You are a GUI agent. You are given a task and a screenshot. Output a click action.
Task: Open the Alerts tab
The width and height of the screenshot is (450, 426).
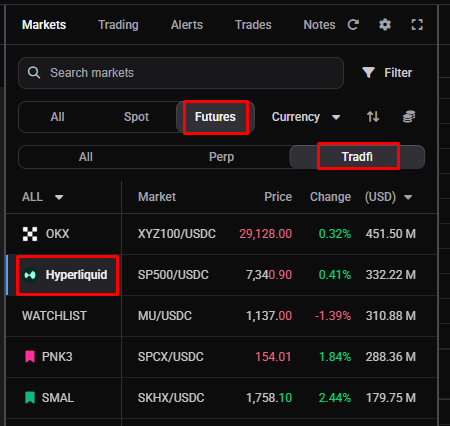[x=187, y=25]
